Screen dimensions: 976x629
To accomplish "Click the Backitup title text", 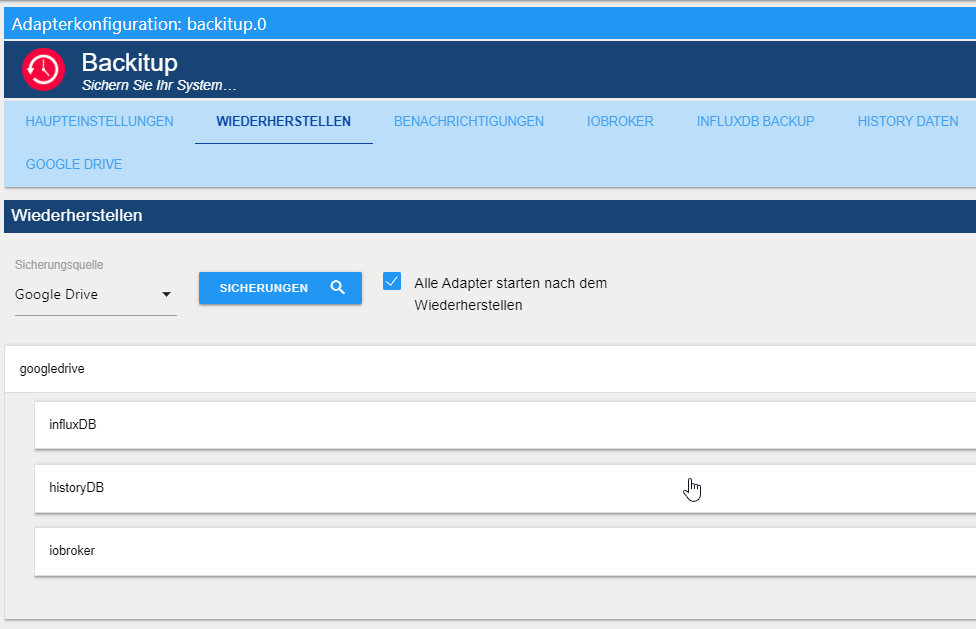I will click(x=129, y=62).
